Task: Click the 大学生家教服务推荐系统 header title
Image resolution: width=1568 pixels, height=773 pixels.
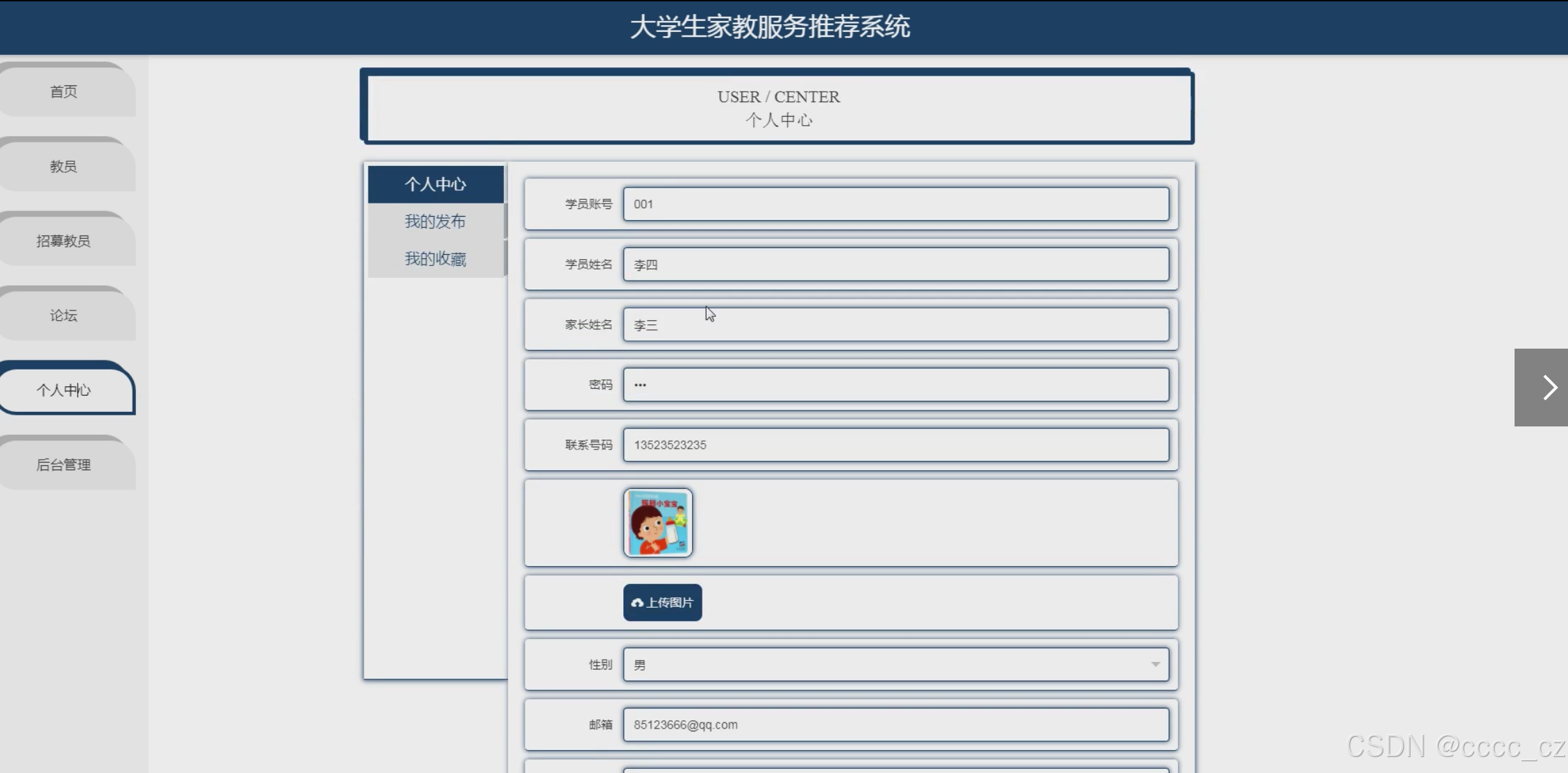Action: click(770, 27)
